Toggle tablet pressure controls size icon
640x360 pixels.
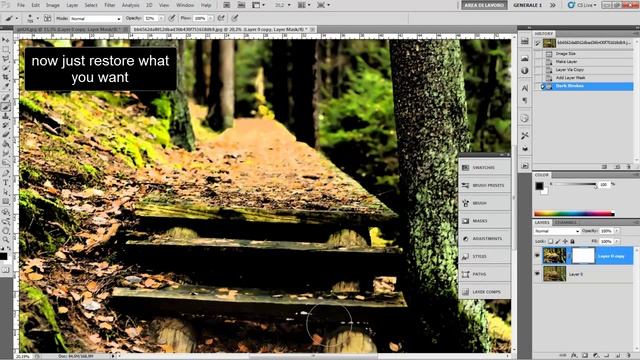235,18
